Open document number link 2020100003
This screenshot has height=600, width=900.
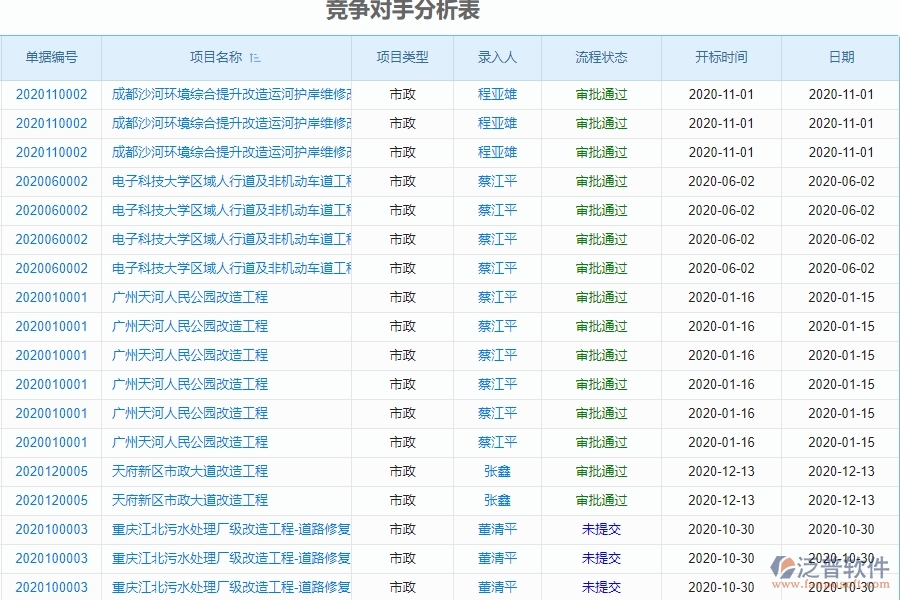[50, 529]
